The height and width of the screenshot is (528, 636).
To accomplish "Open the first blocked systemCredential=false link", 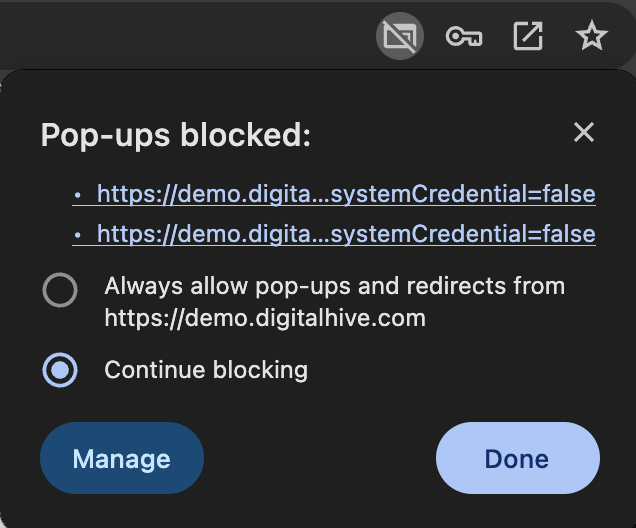I will pyautogui.click(x=346, y=194).
